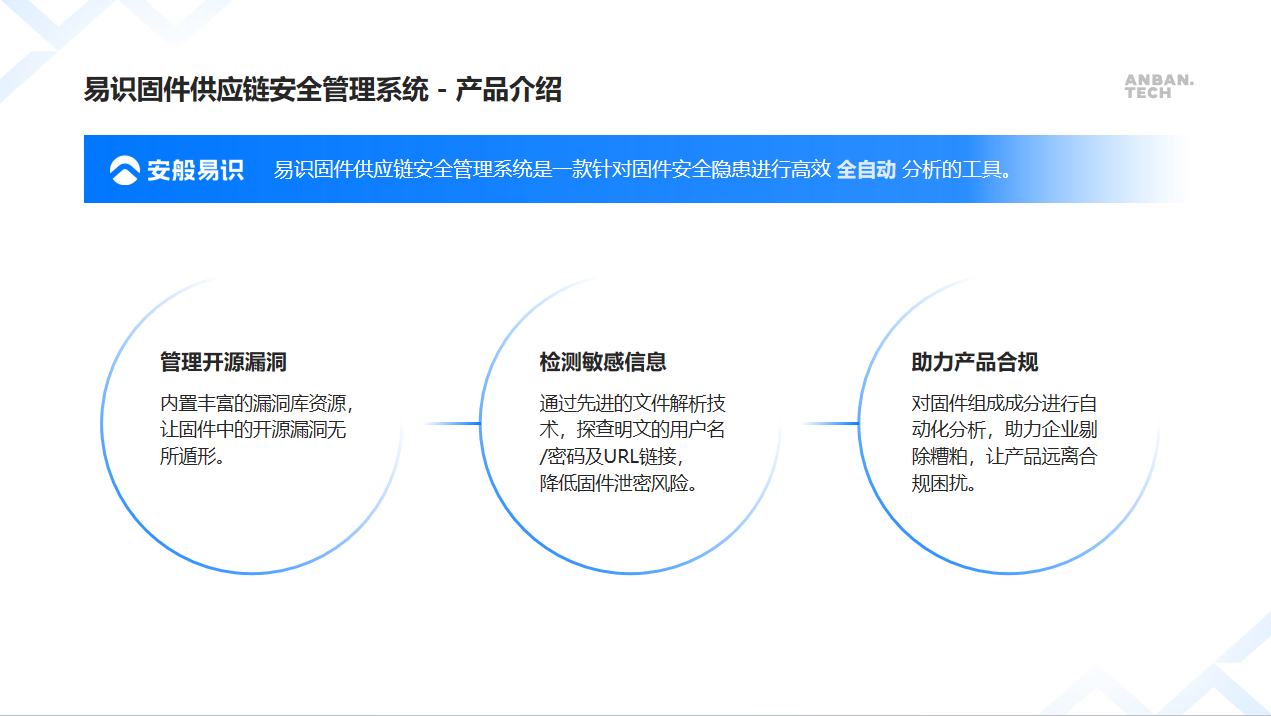
Task: Select the 安般易识 brand name text
Action: (x=196, y=170)
